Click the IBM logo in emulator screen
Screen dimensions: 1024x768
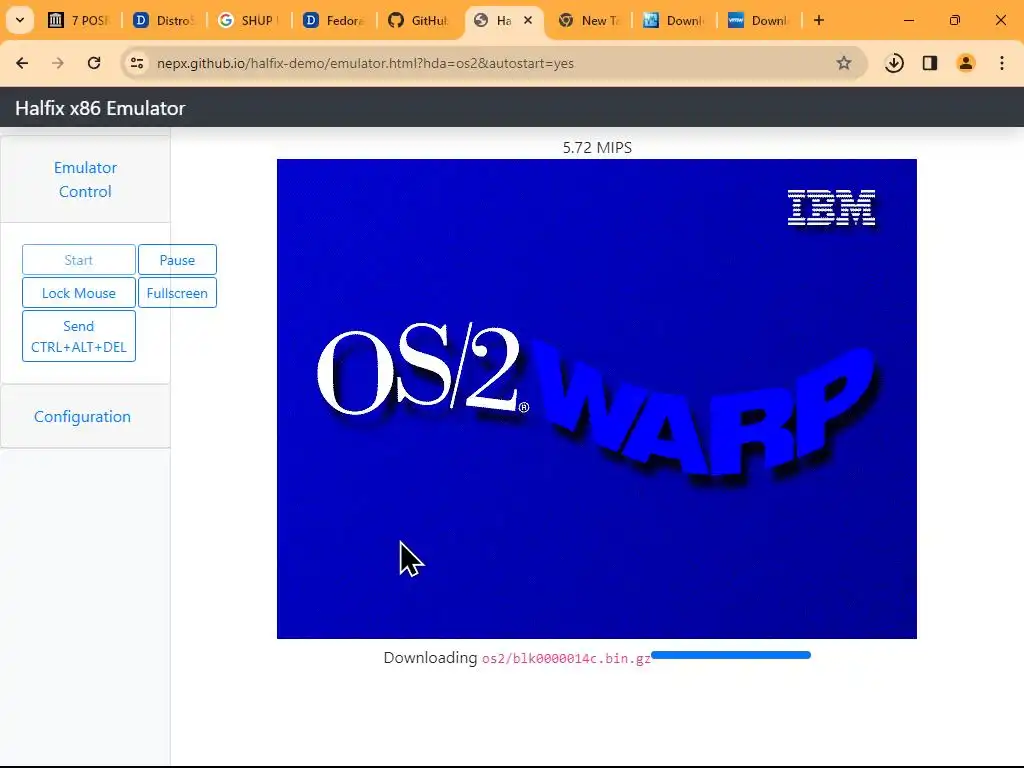831,208
